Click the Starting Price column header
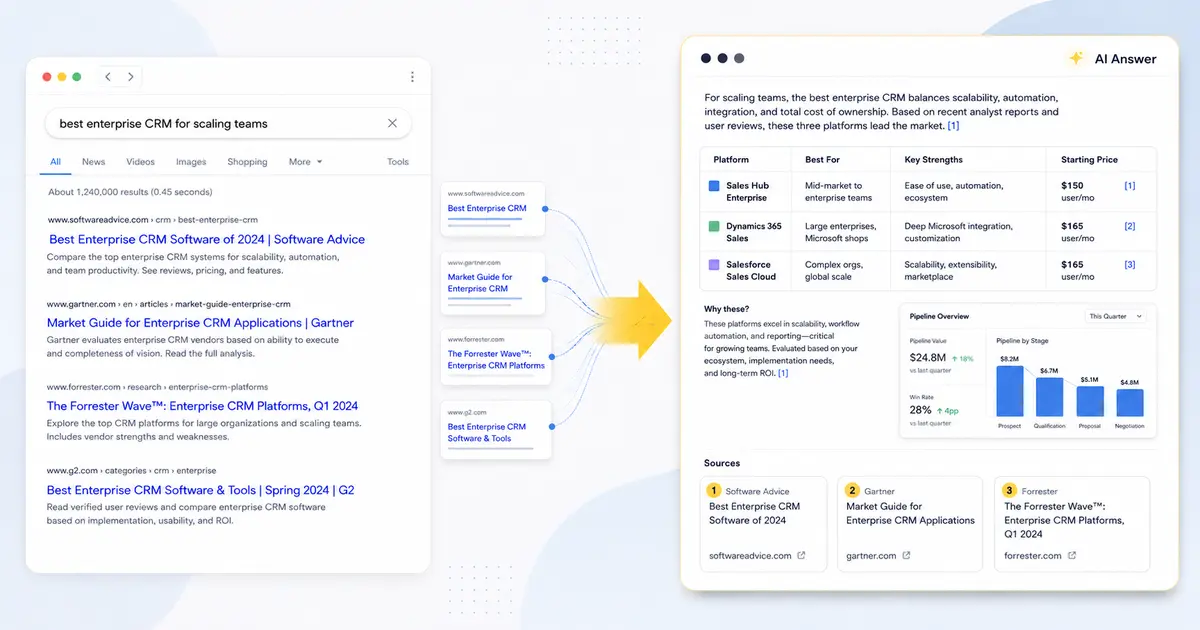Viewport: 1200px width, 630px height. 1089,160
